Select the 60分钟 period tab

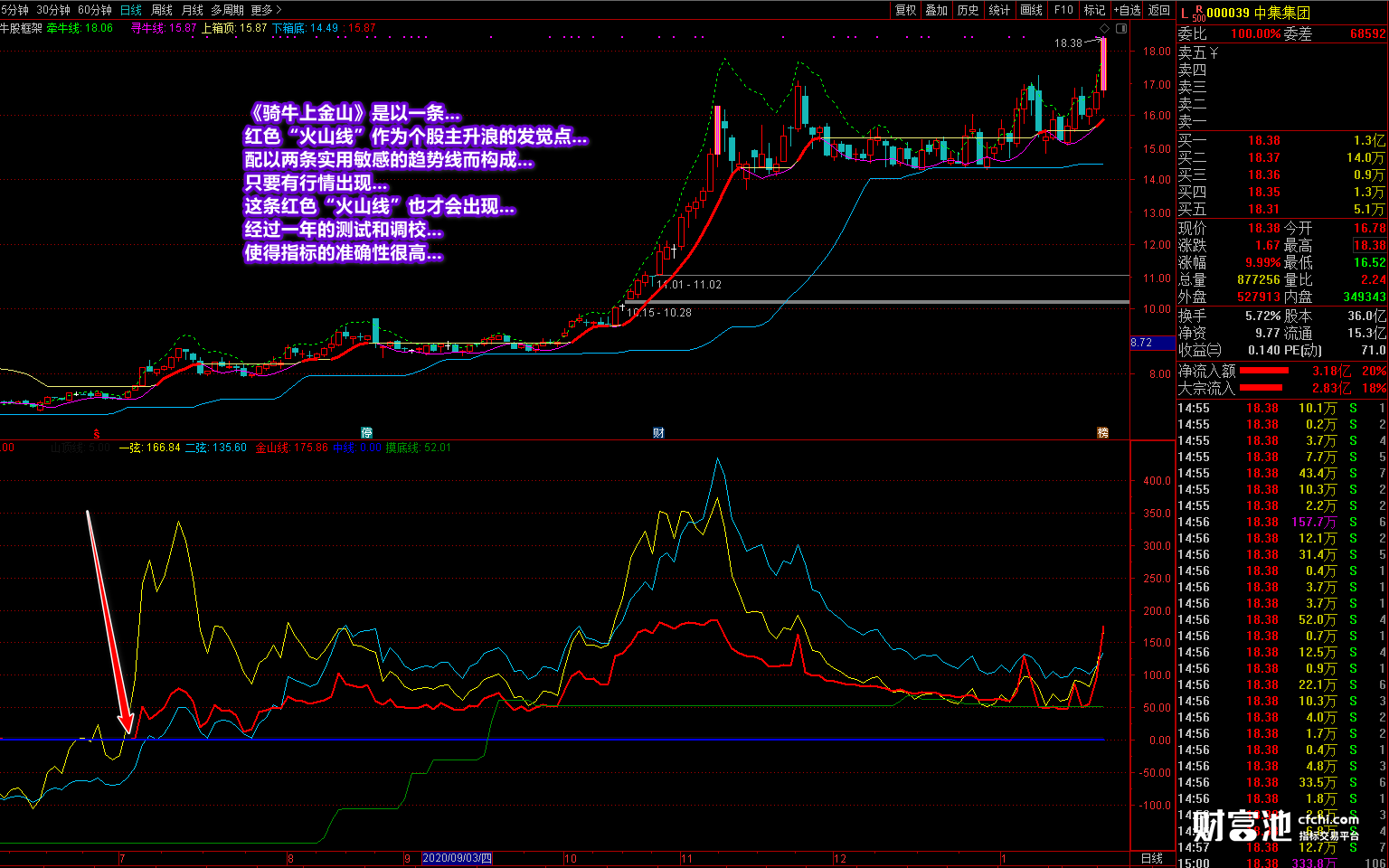click(95, 10)
